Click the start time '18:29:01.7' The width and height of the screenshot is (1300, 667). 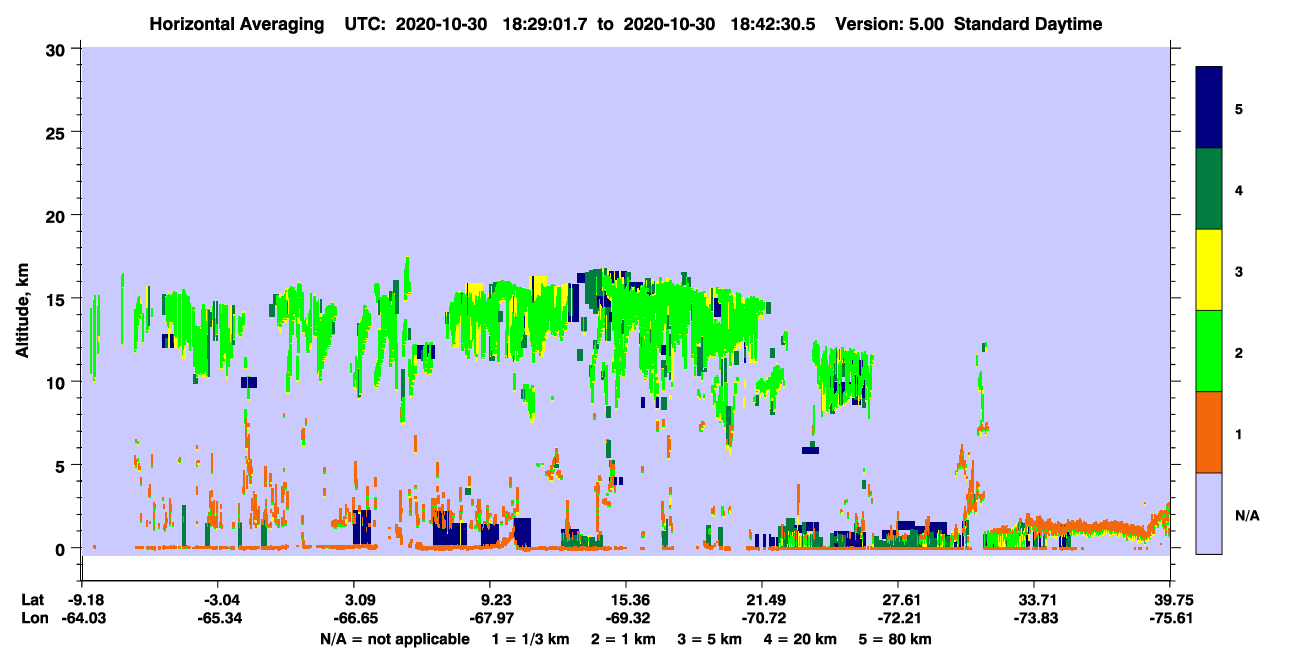pos(546,24)
